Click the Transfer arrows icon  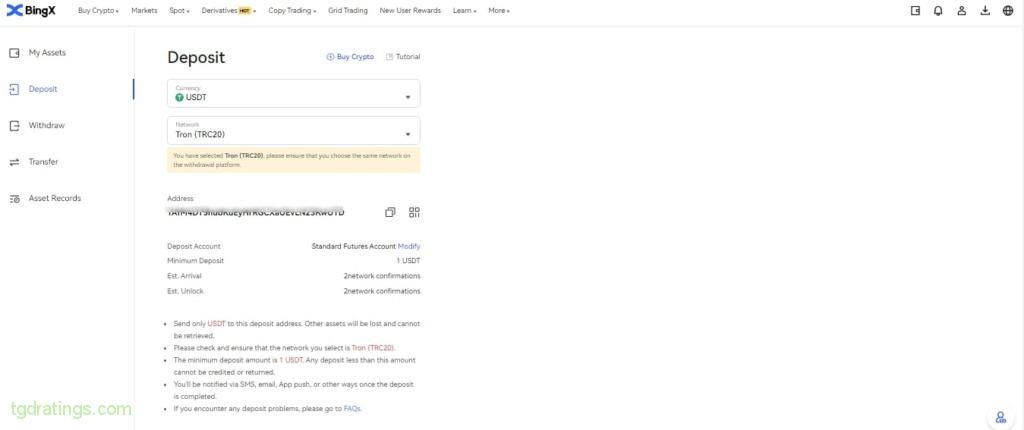pos(14,162)
